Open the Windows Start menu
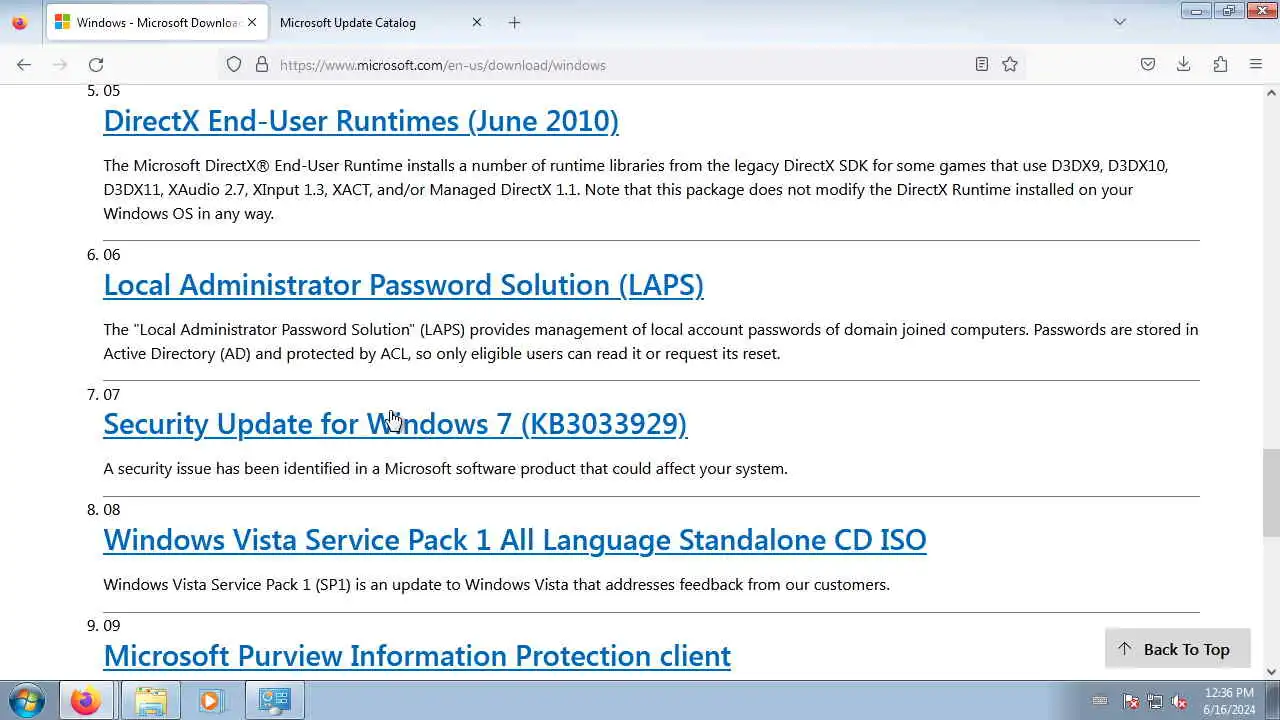Screen dimensions: 1280x720 point(27,700)
